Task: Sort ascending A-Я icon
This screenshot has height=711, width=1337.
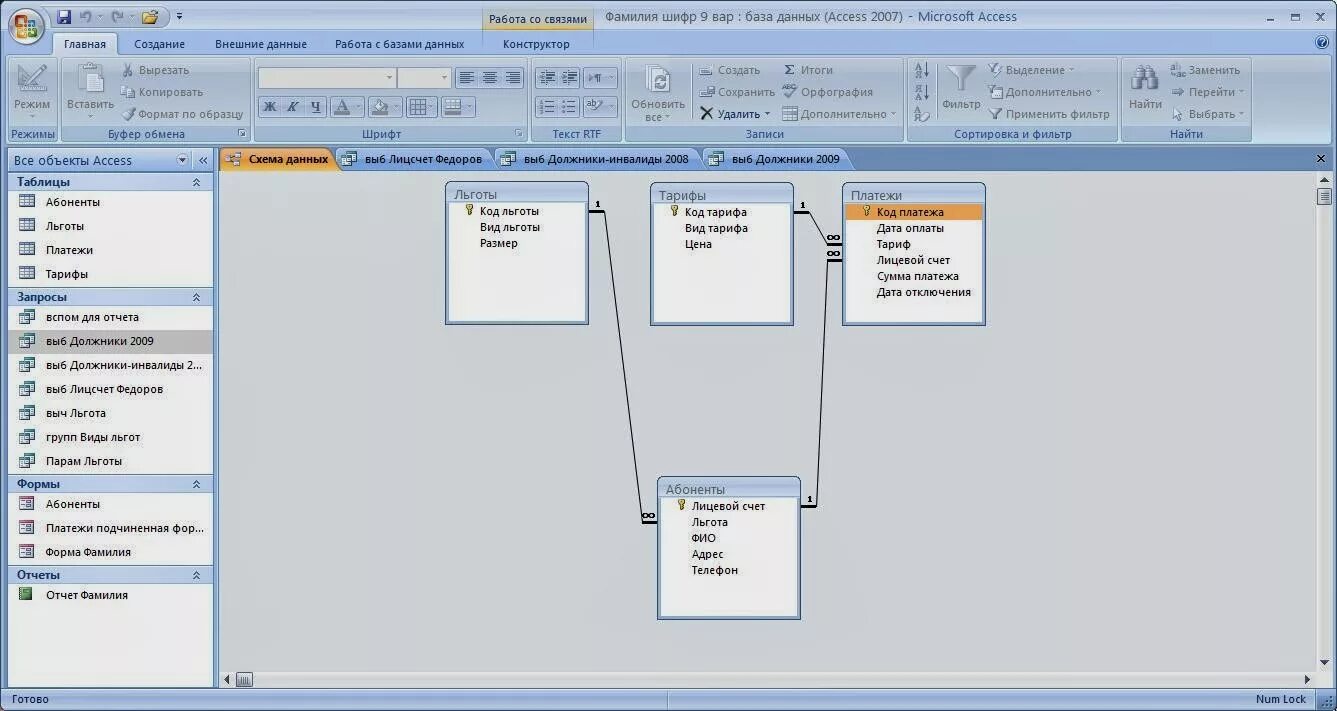Action: [x=922, y=70]
